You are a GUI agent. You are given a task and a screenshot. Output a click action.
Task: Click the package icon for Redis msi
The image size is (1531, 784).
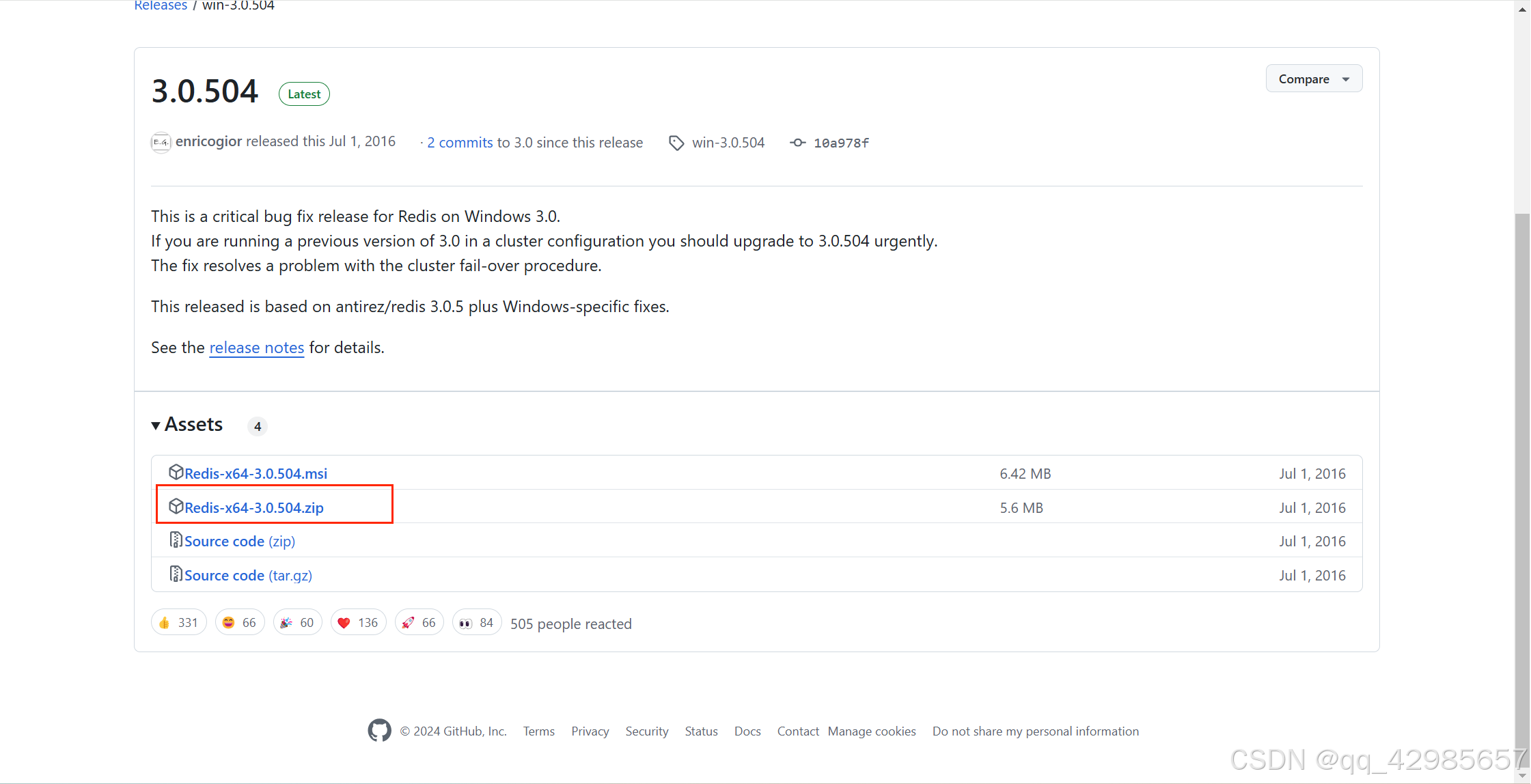pos(176,473)
